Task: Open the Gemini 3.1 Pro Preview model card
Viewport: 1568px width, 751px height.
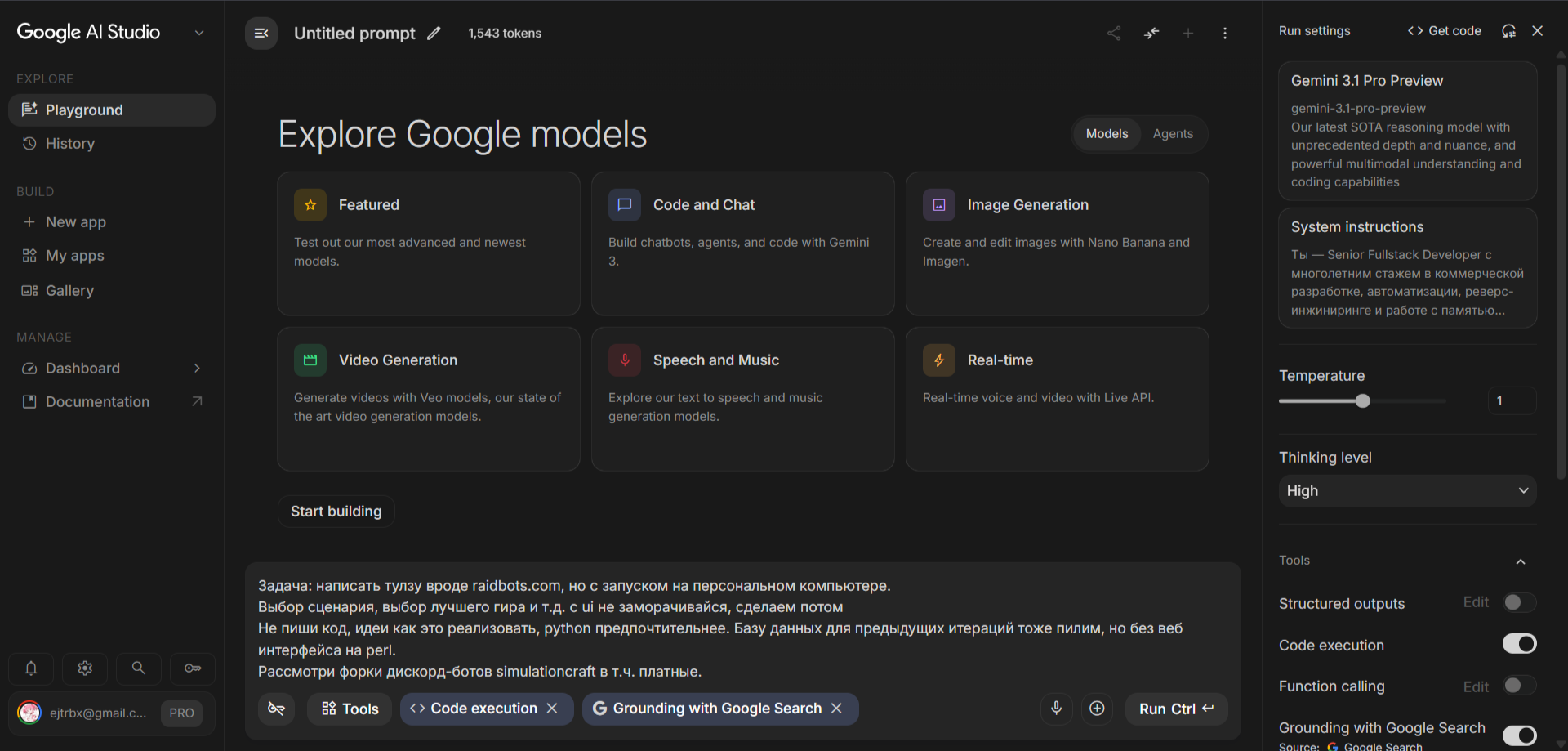Action: (x=1407, y=131)
